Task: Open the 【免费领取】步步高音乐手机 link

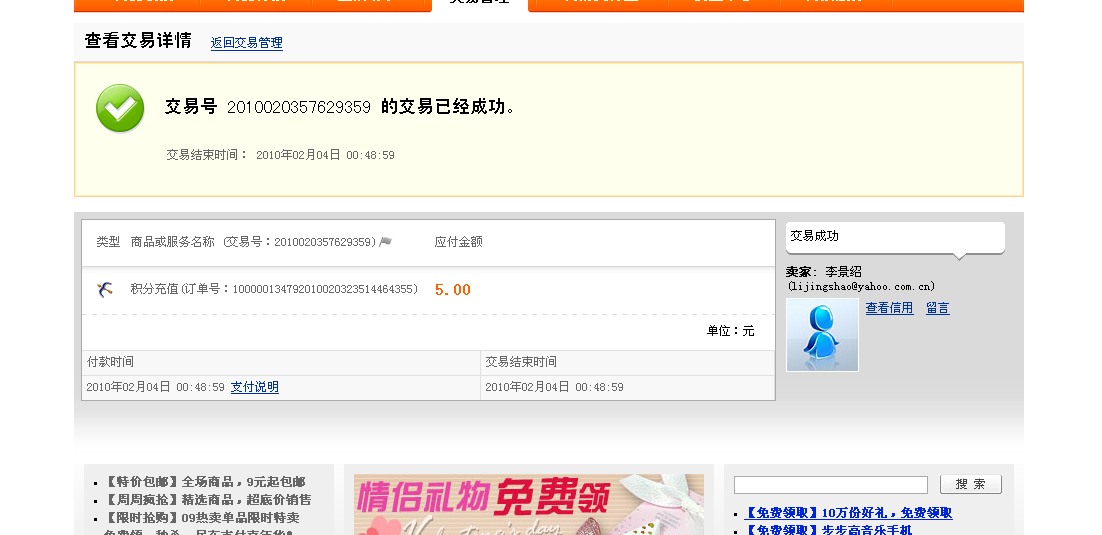Action: click(x=828, y=529)
